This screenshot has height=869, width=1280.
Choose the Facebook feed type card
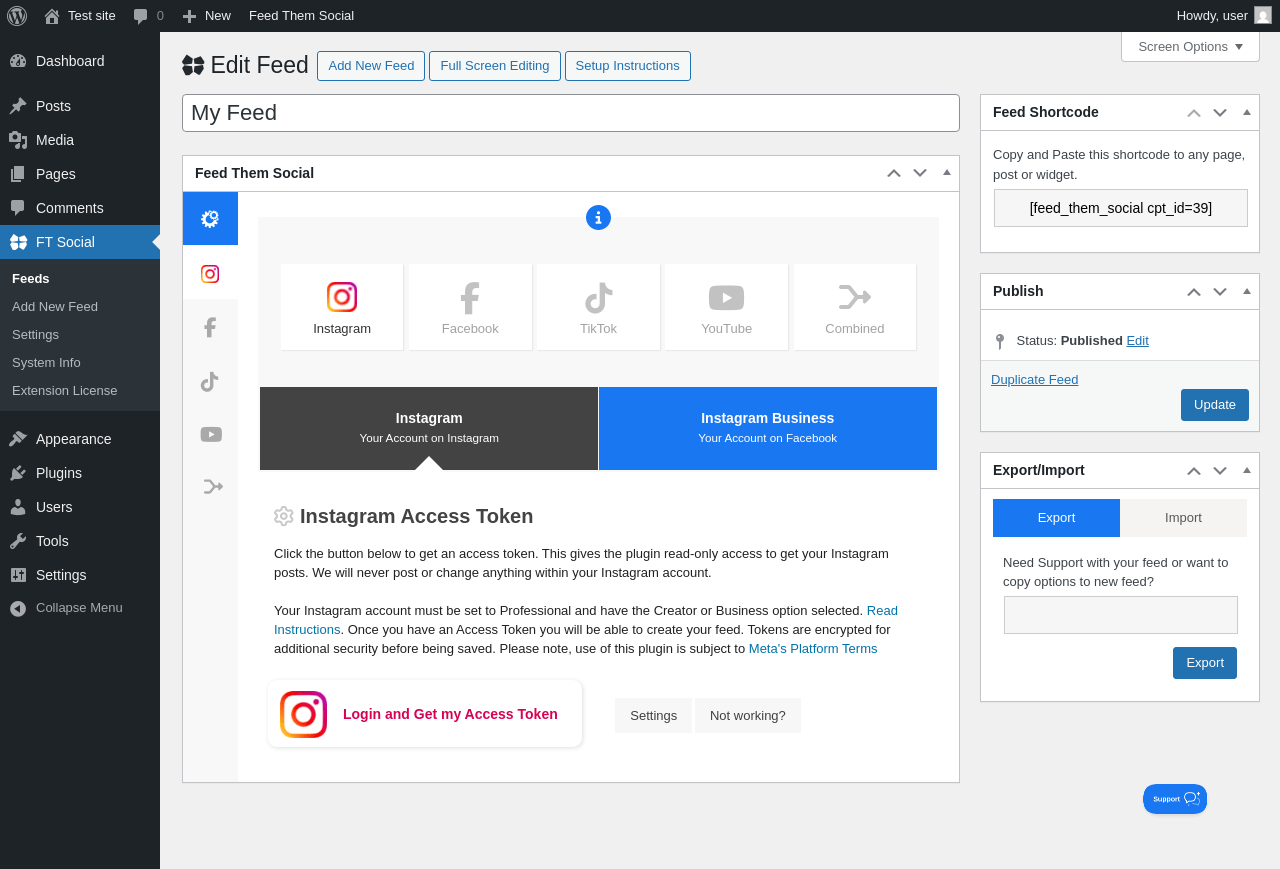pyautogui.click(x=470, y=307)
